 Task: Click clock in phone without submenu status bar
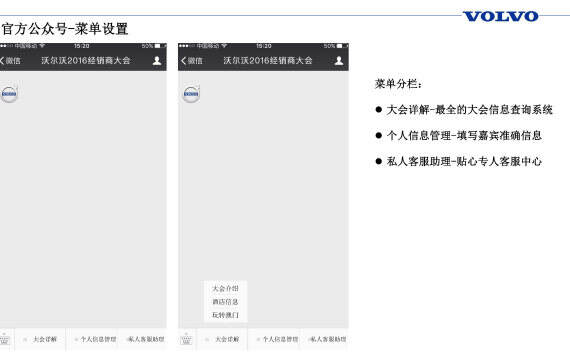(82, 46)
